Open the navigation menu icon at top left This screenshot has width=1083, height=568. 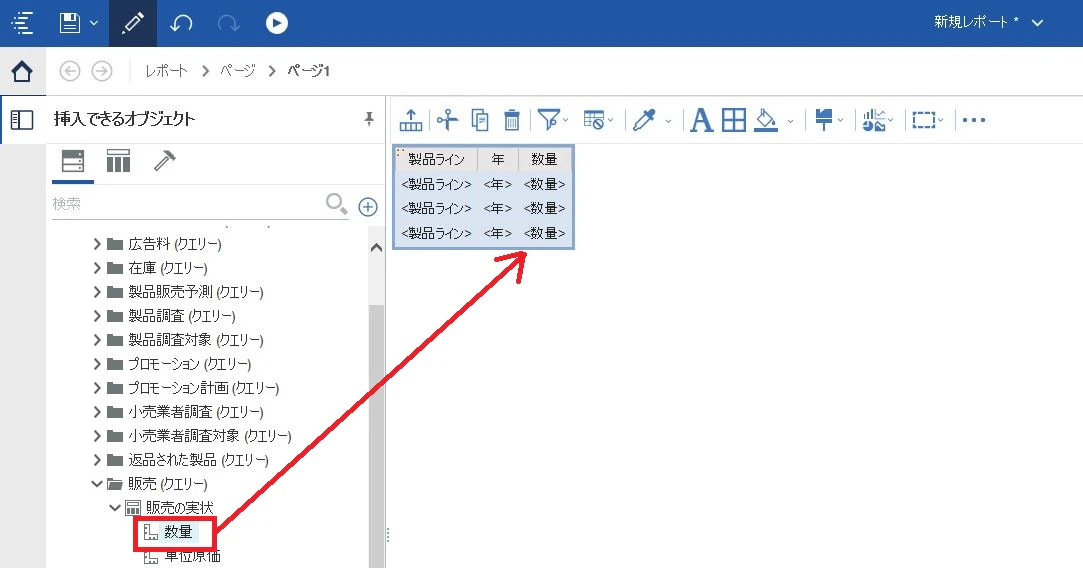pos(22,23)
